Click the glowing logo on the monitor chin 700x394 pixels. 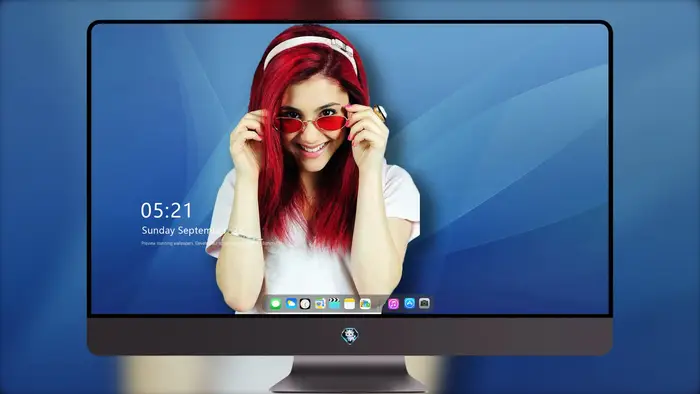(350, 336)
